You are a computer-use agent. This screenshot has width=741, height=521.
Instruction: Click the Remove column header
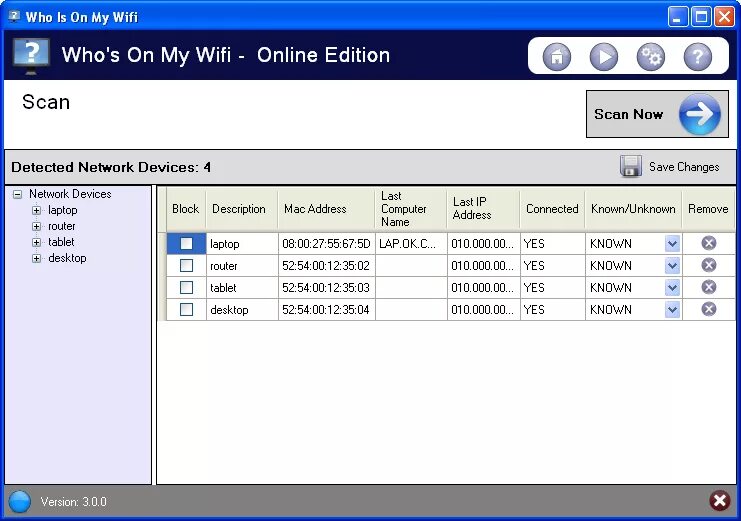coord(708,209)
